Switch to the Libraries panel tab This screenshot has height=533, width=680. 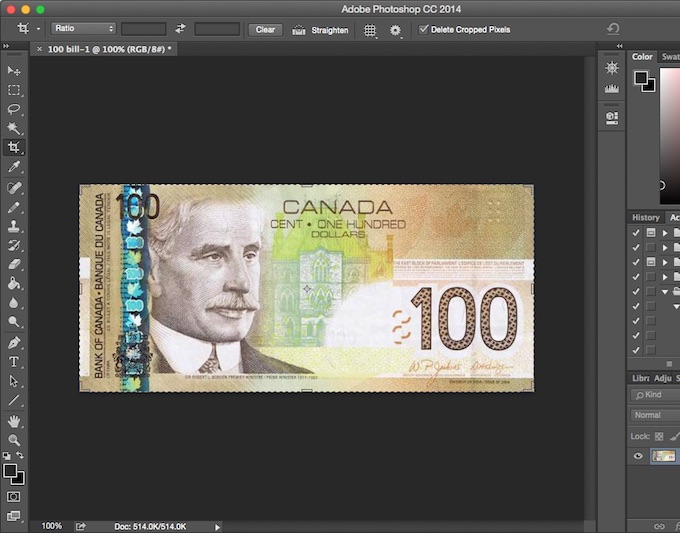pyautogui.click(x=640, y=378)
